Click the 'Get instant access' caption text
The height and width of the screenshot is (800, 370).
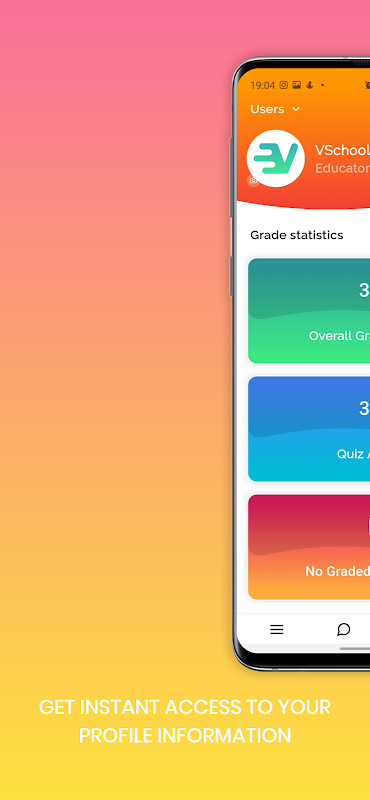point(185,721)
